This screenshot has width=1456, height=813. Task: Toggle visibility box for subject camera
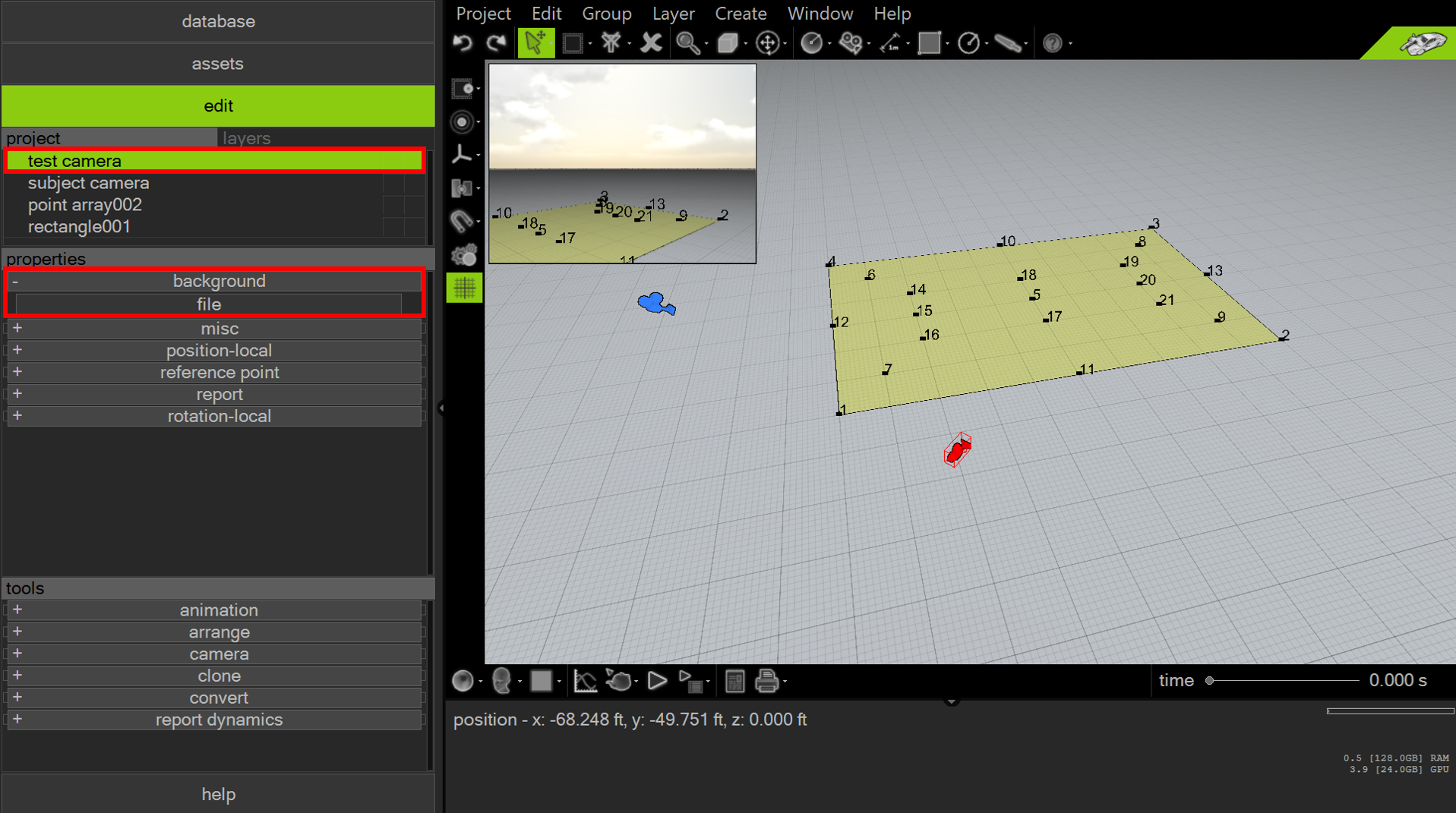pos(393,184)
